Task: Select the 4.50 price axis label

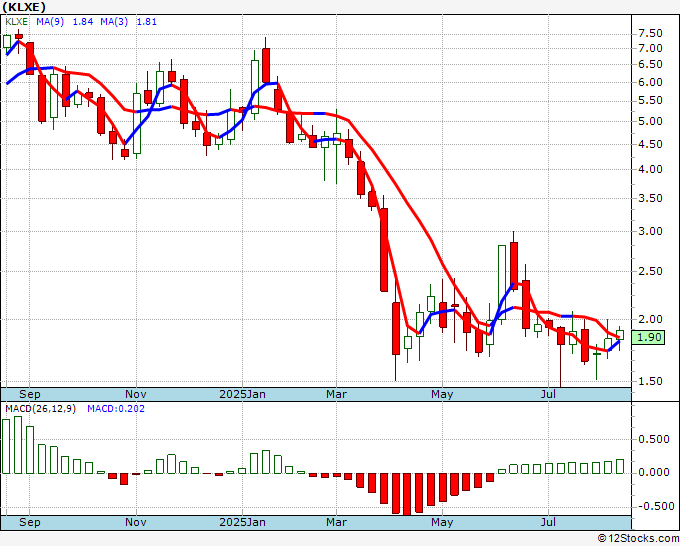Action: click(x=651, y=144)
